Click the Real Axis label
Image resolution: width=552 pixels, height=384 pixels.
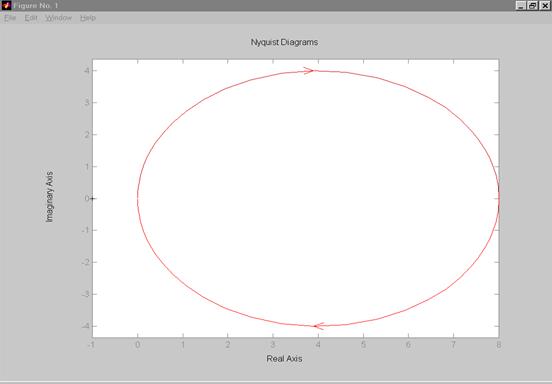[284, 359]
